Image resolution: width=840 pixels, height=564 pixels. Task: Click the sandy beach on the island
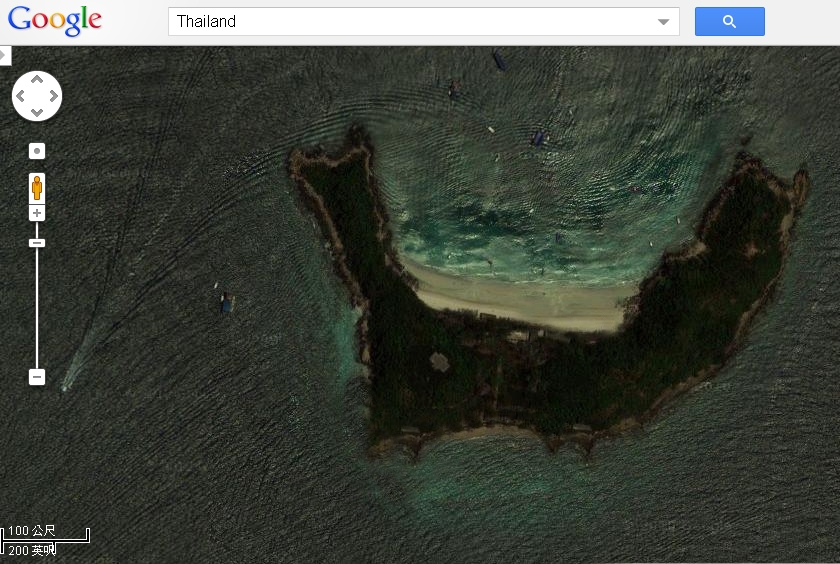tap(520, 300)
